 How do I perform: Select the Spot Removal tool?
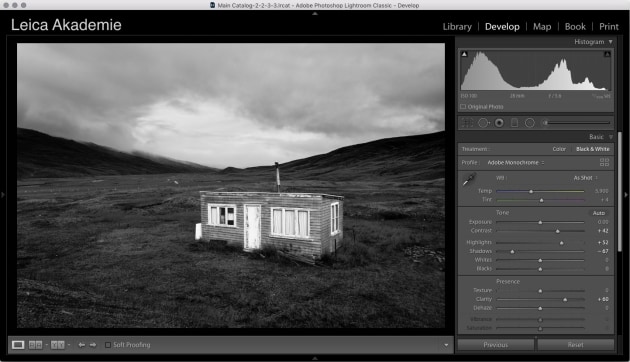[x=483, y=123]
